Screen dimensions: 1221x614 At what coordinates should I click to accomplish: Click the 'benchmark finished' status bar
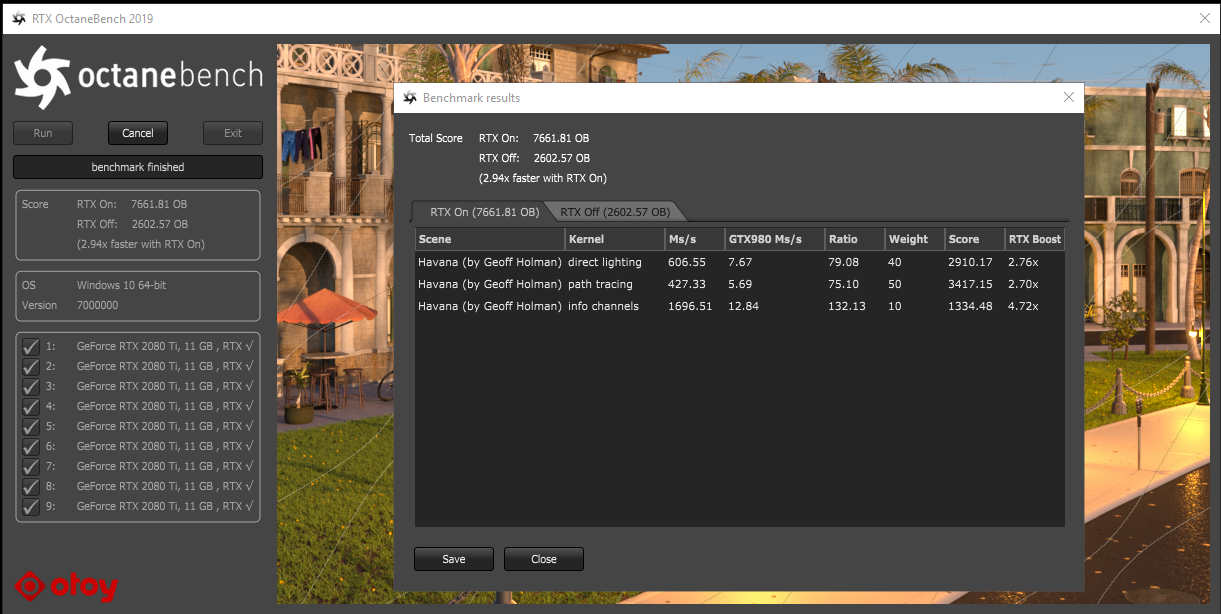coord(138,167)
